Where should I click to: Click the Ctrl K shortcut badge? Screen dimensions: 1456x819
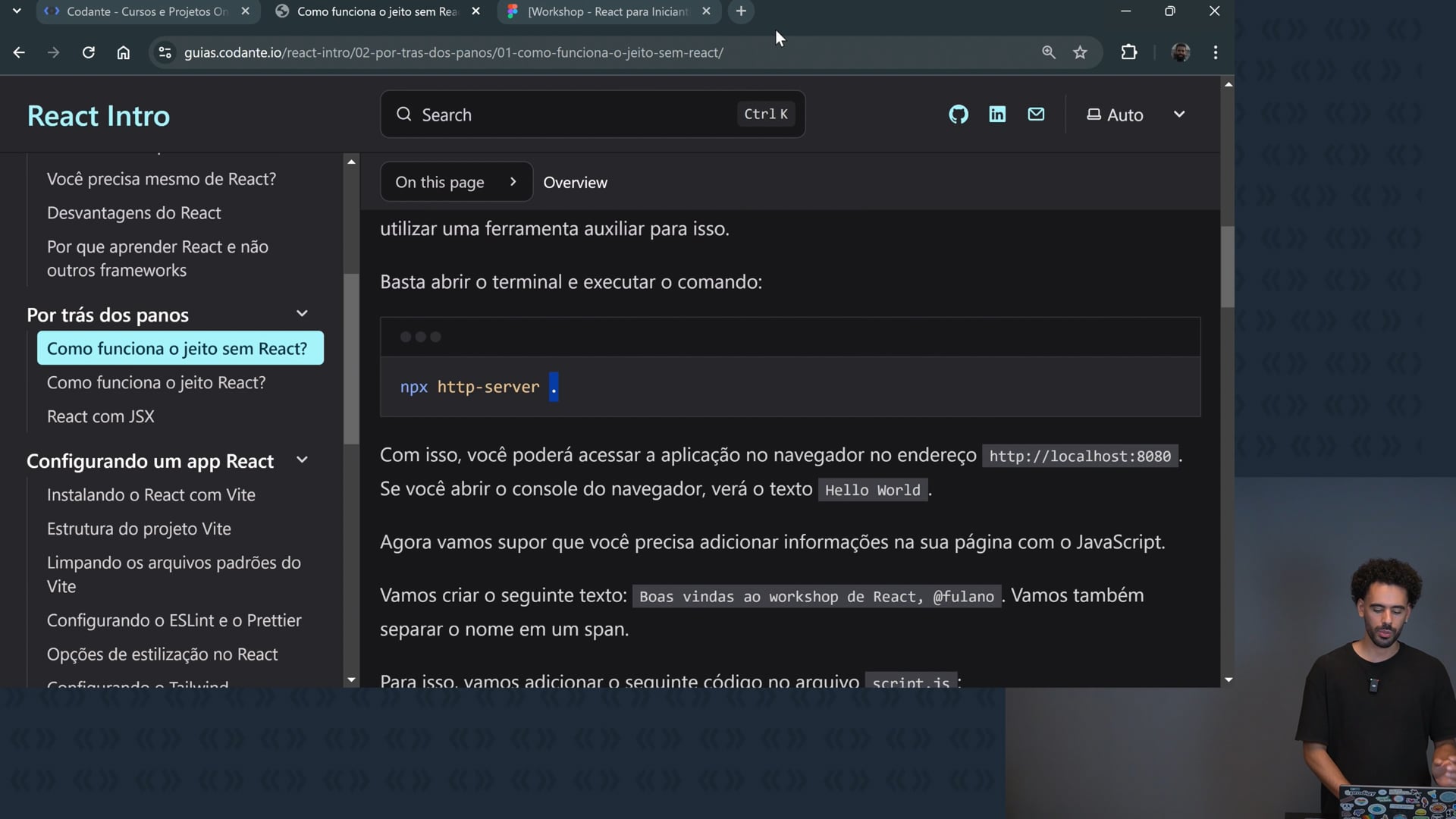pos(766,114)
